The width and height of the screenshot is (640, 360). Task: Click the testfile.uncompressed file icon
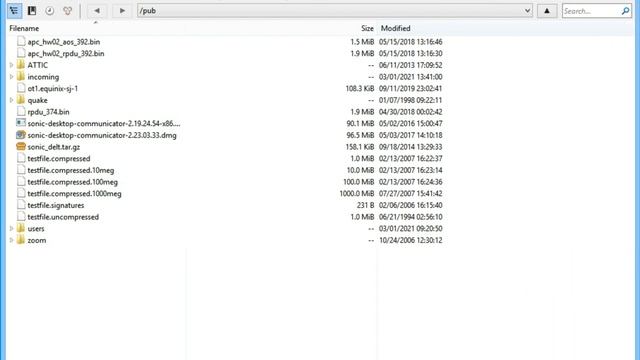click(x=21, y=217)
